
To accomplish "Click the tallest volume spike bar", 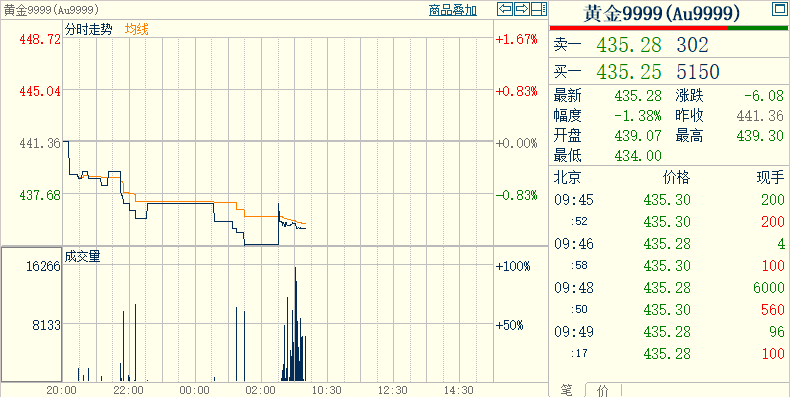I will coord(295,323).
